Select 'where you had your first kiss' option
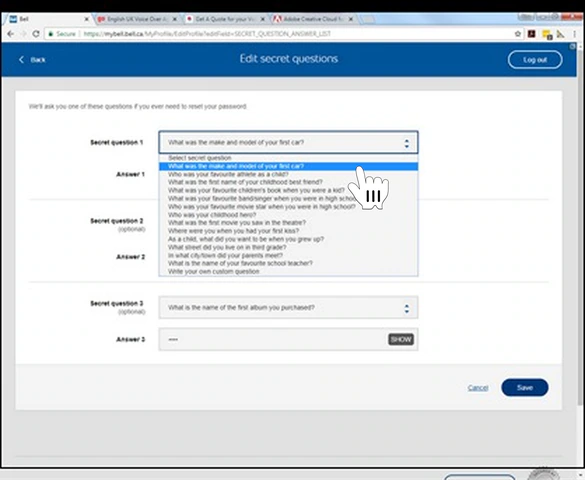This screenshot has height=480, width=585. click(288, 231)
